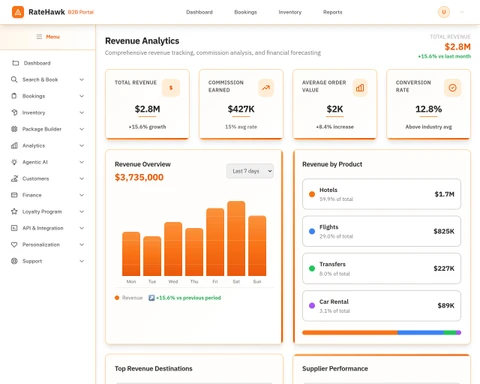Screen dimensions: 480x384
Task: Select the Transfers product row
Action: 382,269
